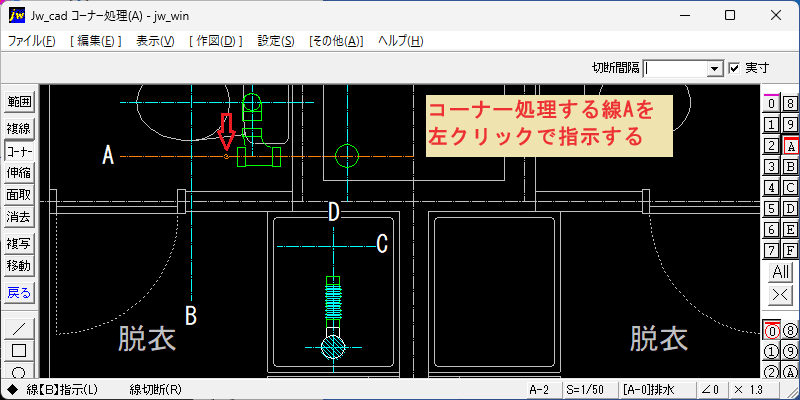Toggle layer group 7 square button
The width and height of the screenshot is (800, 400).
[x=771, y=251]
